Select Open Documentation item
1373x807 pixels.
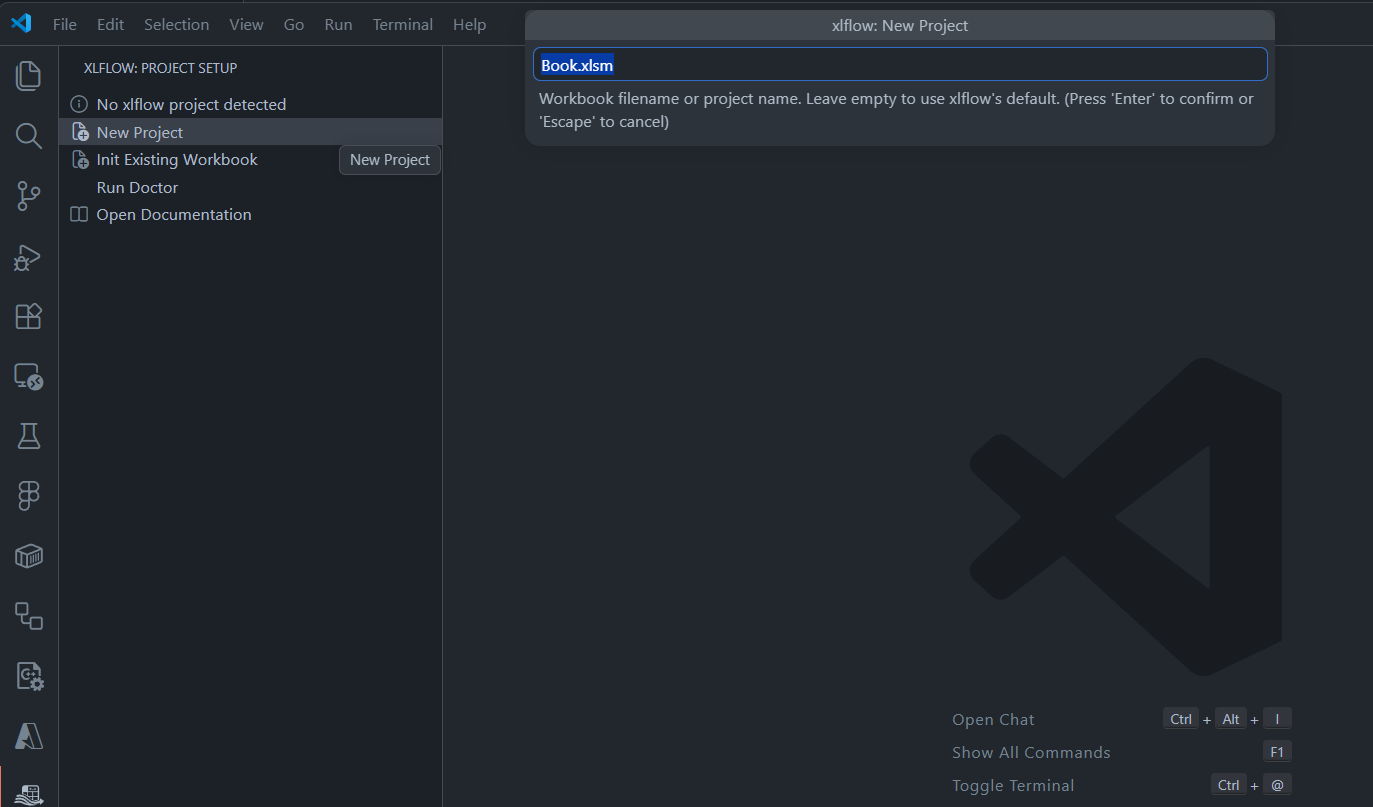click(250, 215)
